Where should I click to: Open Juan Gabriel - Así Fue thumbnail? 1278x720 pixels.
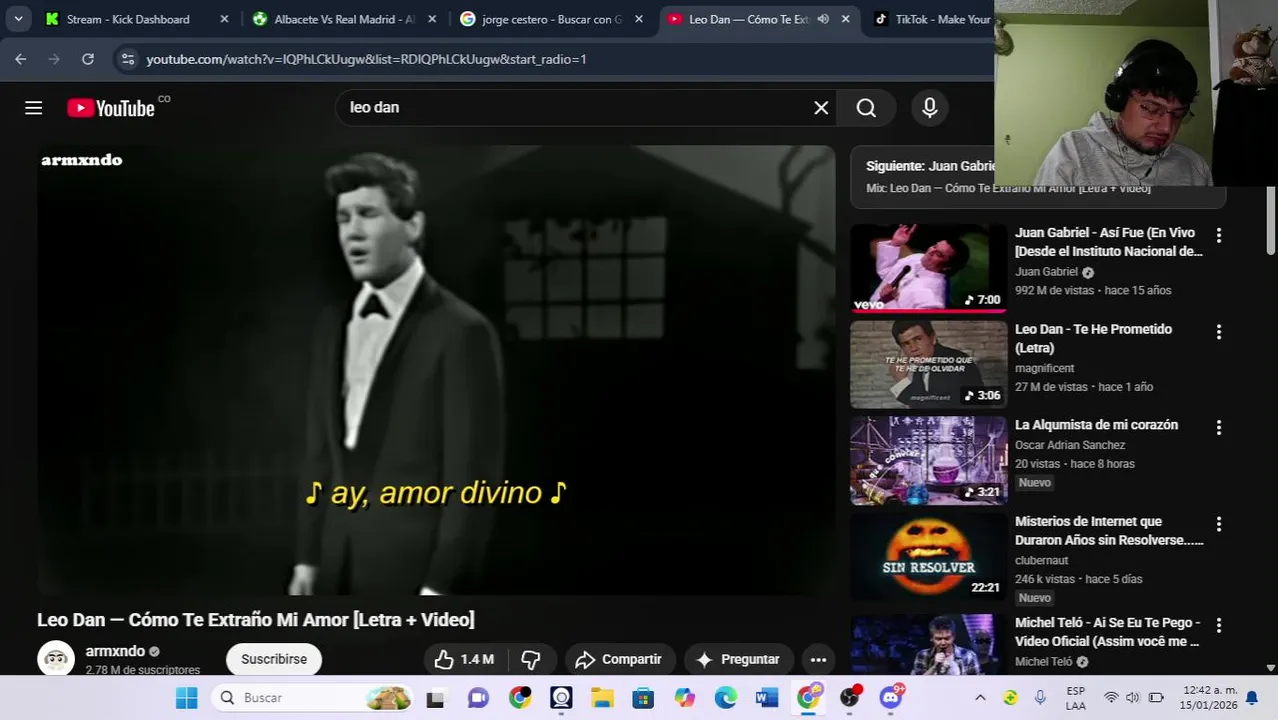pos(928,268)
